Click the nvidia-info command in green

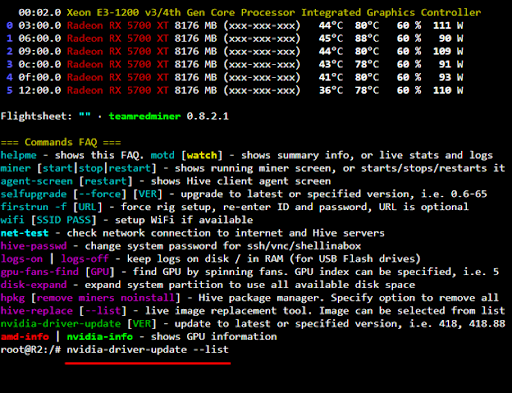pos(100,337)
